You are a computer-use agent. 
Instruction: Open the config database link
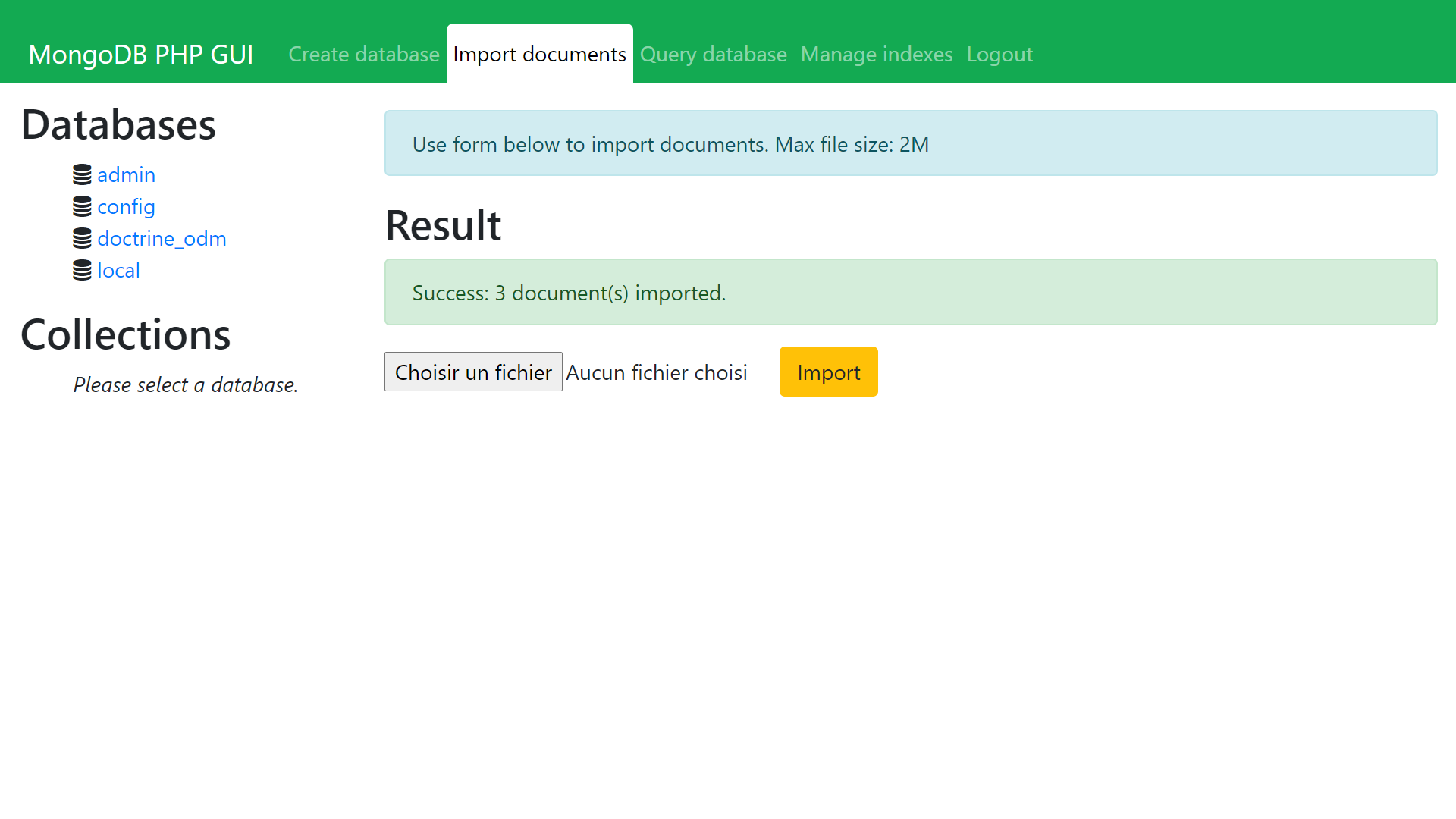tap(126, 207)
